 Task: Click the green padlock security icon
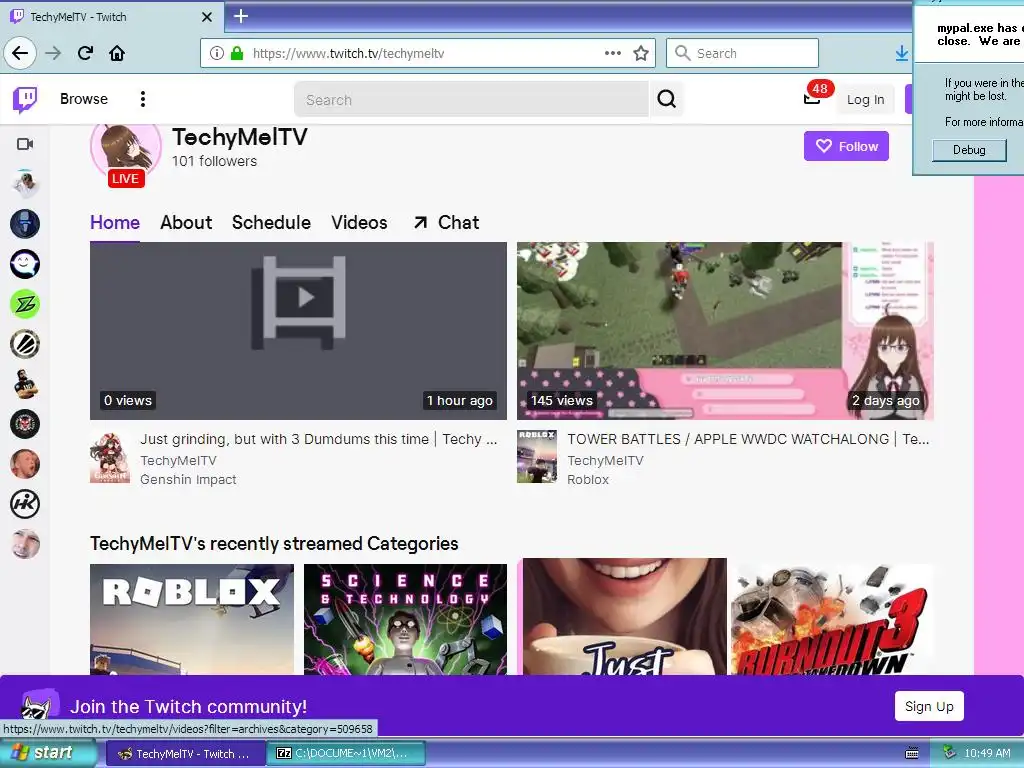[236, 53]
